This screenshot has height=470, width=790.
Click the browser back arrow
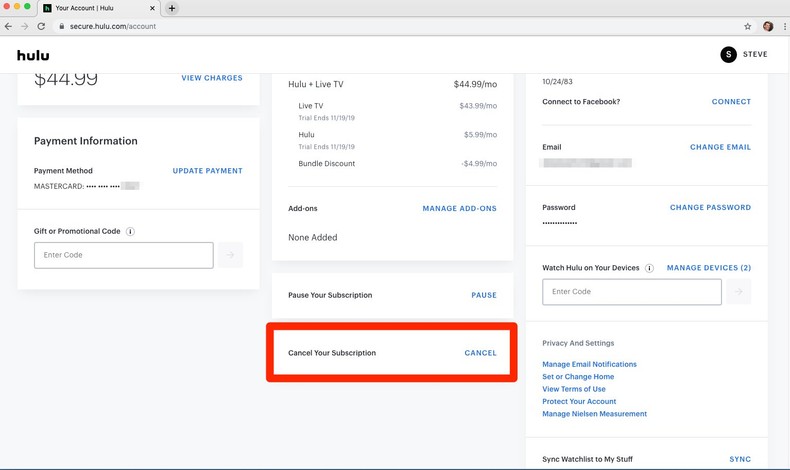9,26
